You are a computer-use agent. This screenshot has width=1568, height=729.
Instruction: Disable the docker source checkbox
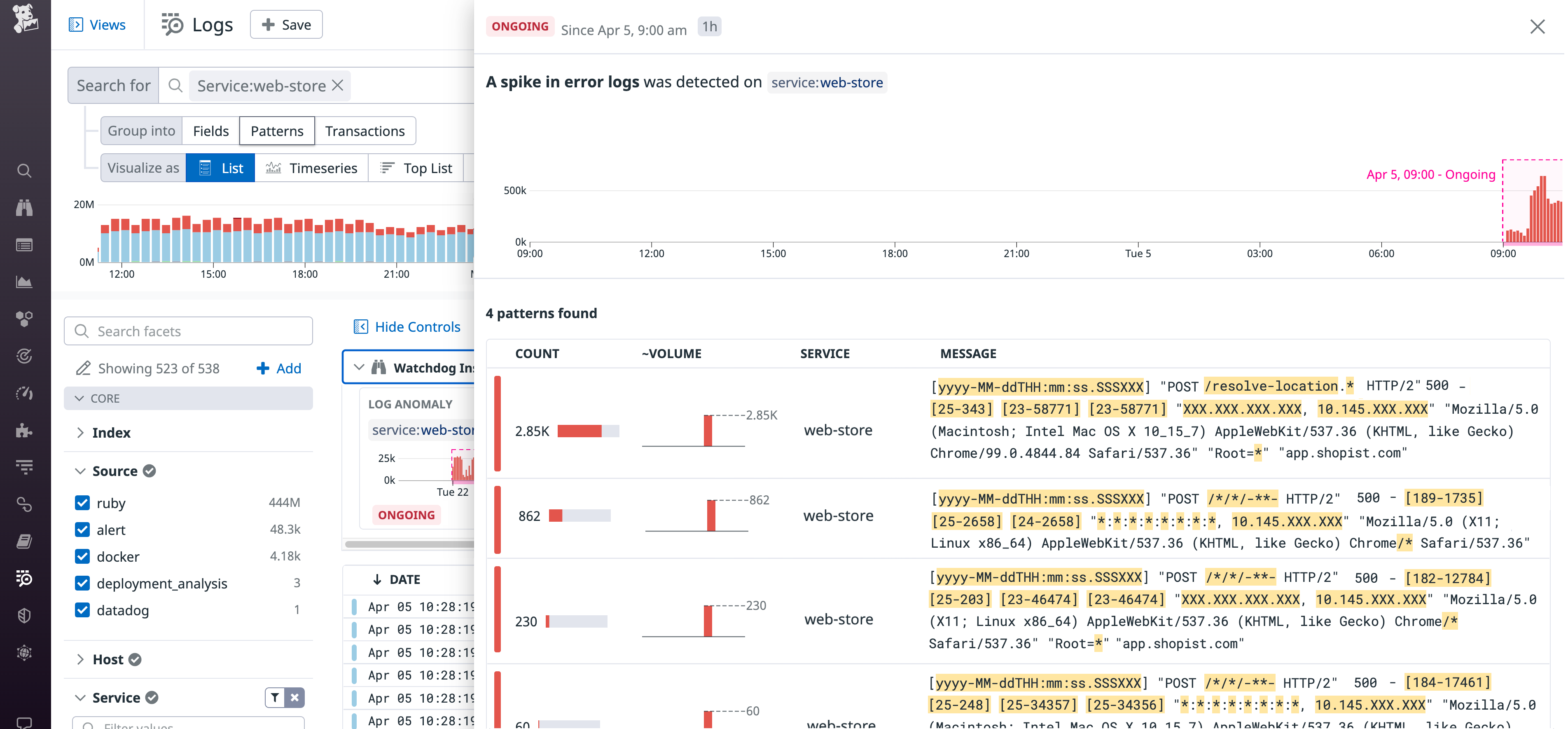click(x=82, y=556)
